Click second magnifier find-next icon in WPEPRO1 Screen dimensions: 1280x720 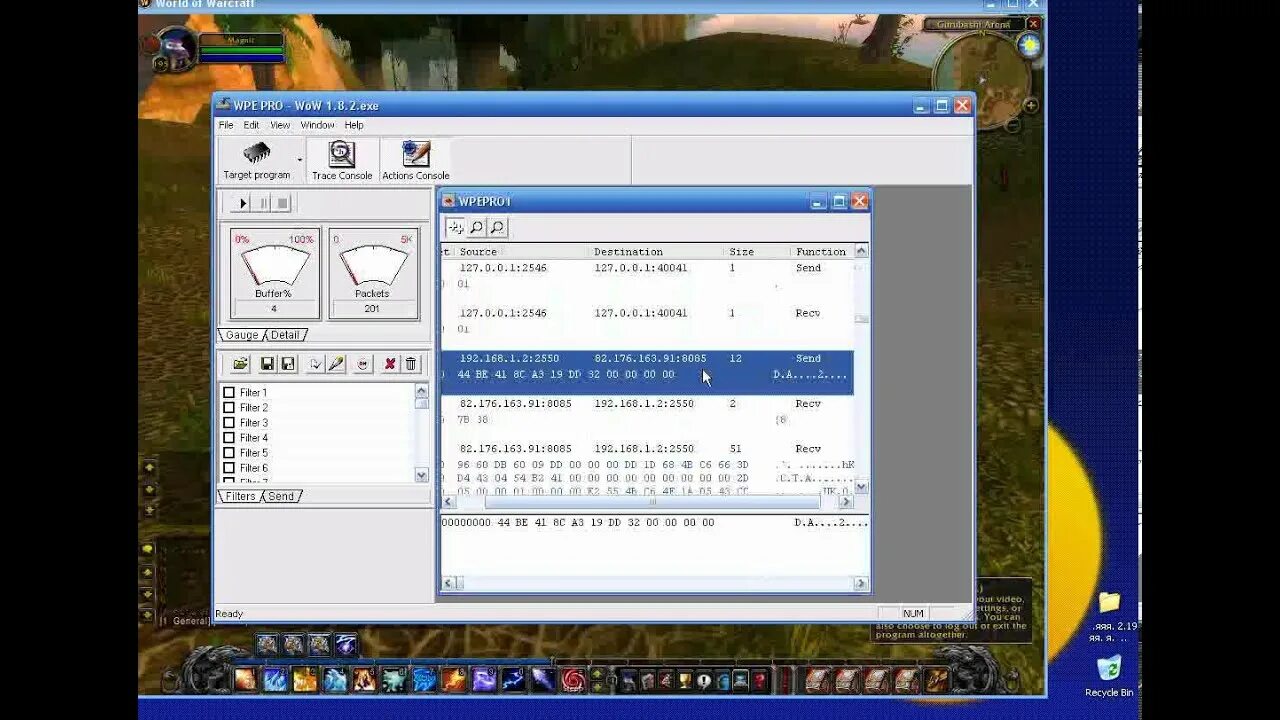click(x=497, y=228)
